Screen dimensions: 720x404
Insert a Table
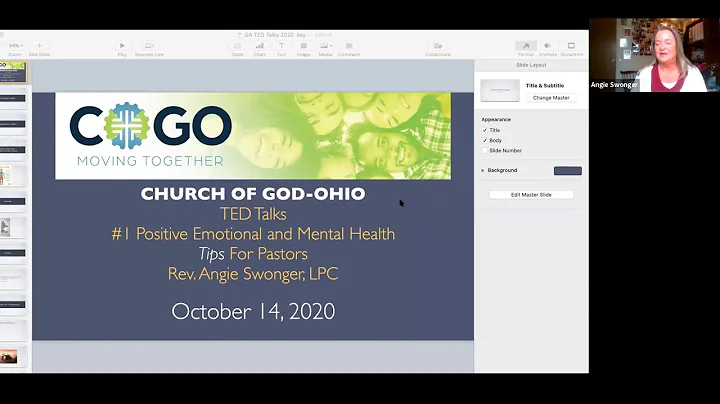[x=237, y=45]
